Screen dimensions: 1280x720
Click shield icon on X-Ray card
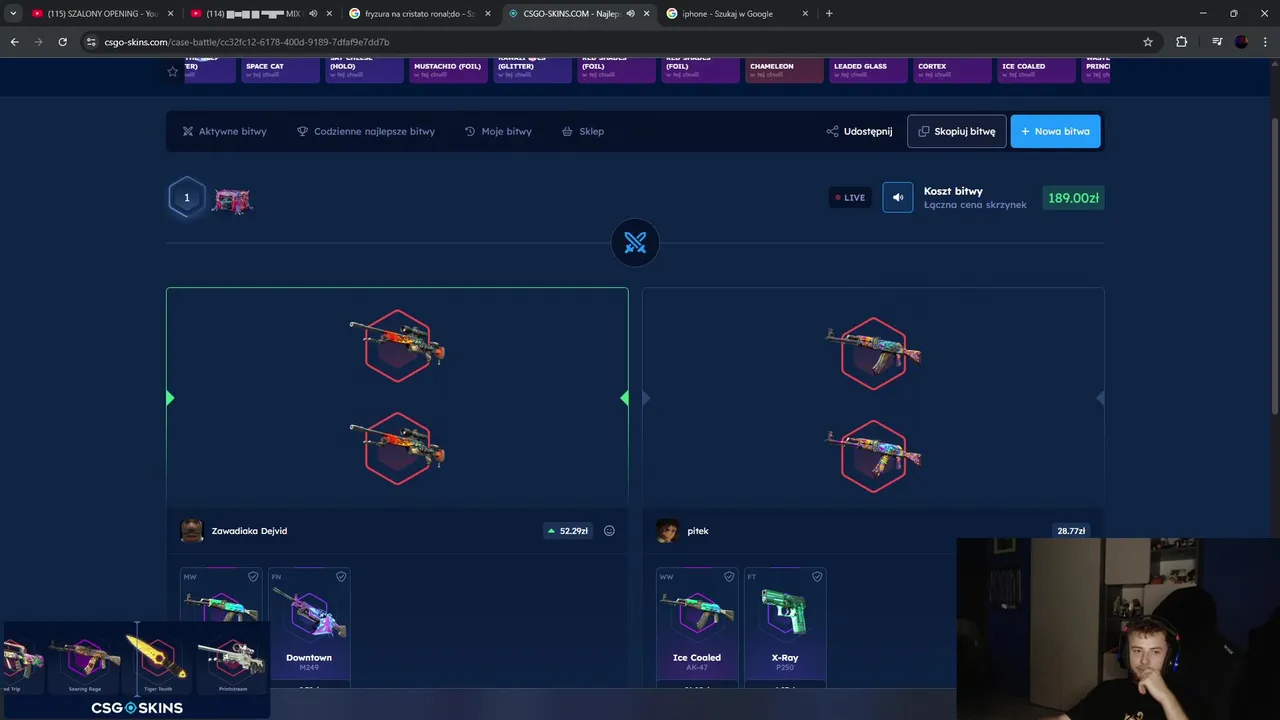pos(817,577)
